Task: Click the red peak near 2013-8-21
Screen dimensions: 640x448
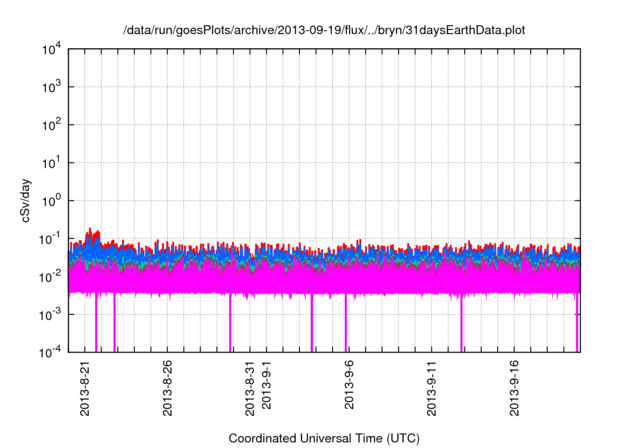Action: pos(90,231)
